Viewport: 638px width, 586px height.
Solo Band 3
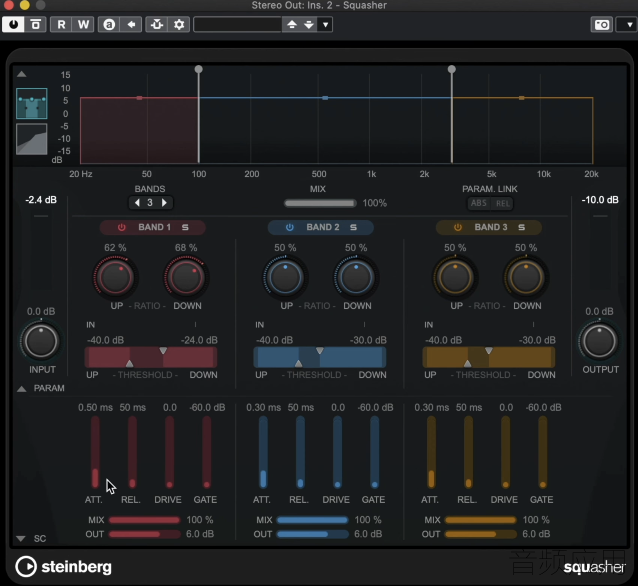522,227
